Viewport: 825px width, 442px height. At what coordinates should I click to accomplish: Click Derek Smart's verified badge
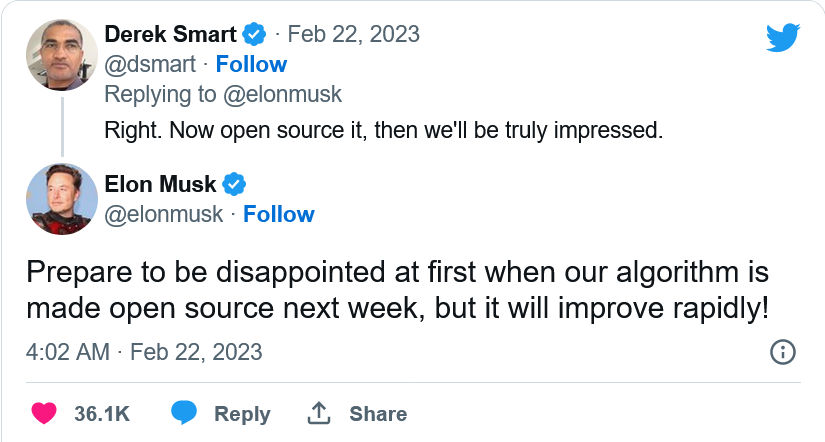point(255,34)
